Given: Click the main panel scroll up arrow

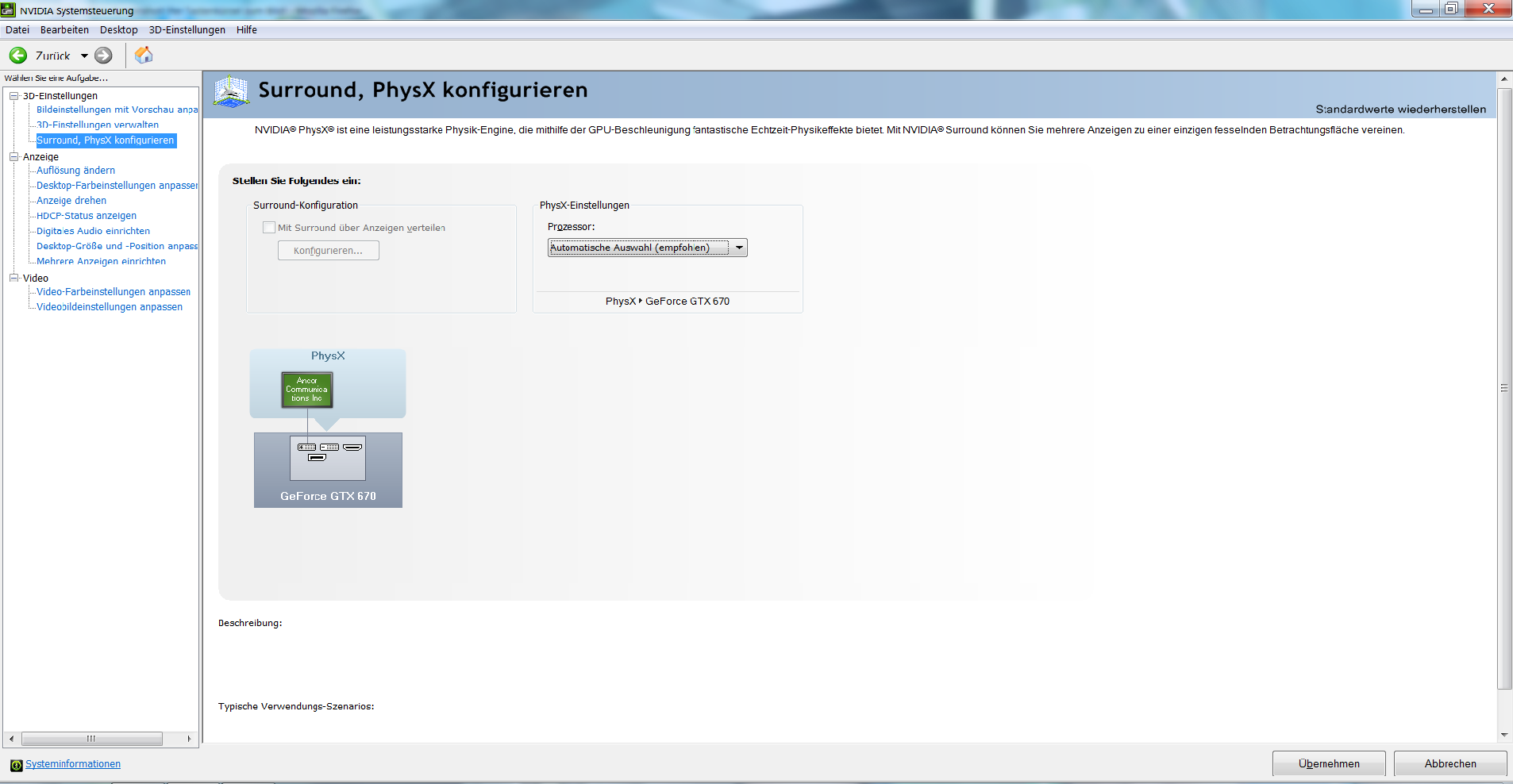Looking at the screenshot, I should 1504,79.
